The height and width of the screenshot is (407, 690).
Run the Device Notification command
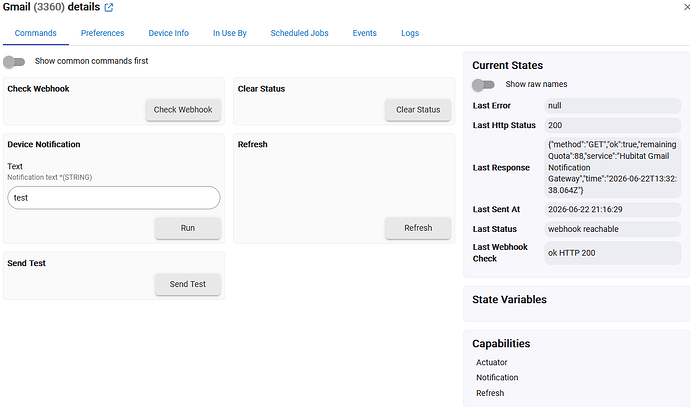click(187, 228)
